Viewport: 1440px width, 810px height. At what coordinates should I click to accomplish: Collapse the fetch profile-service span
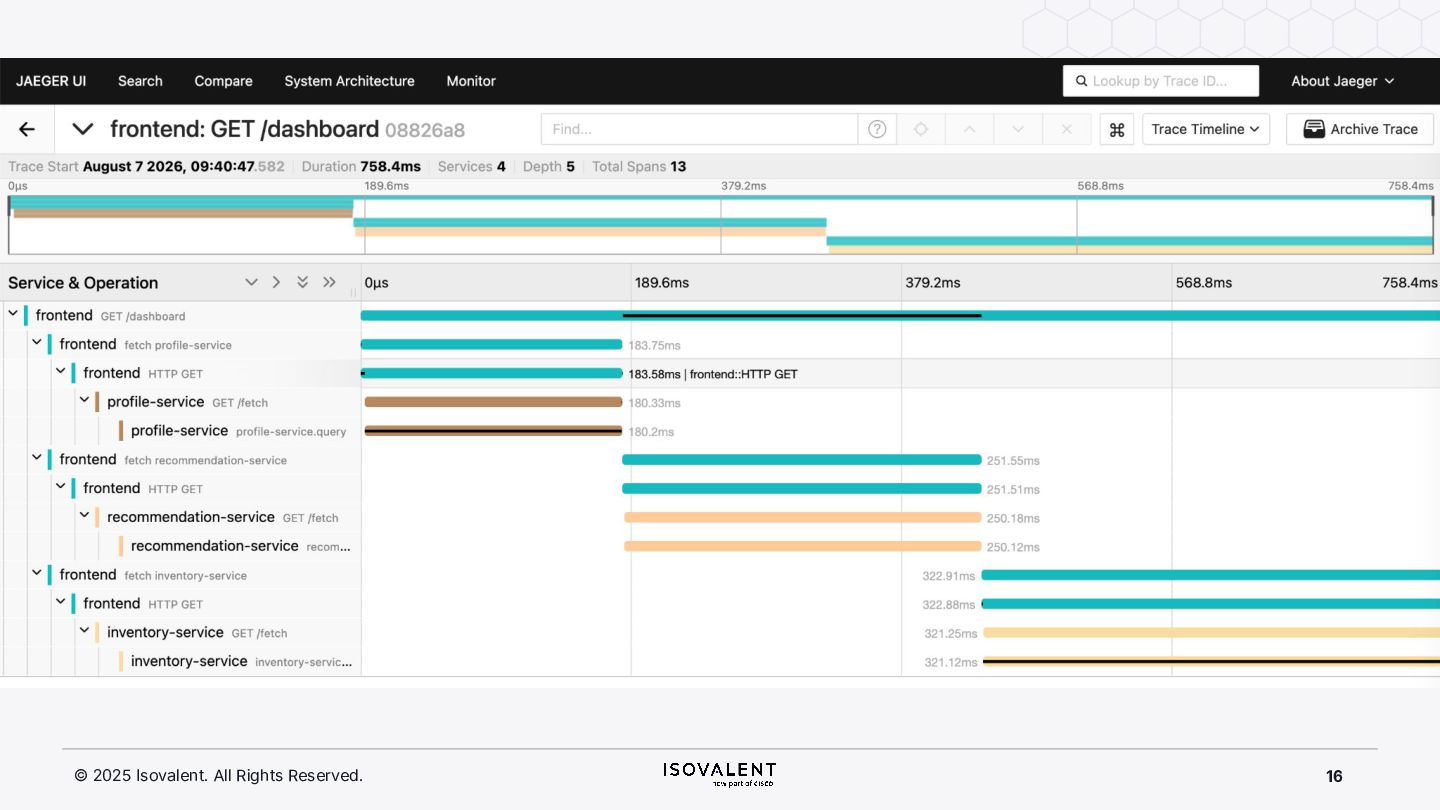(x=37, y=343)
